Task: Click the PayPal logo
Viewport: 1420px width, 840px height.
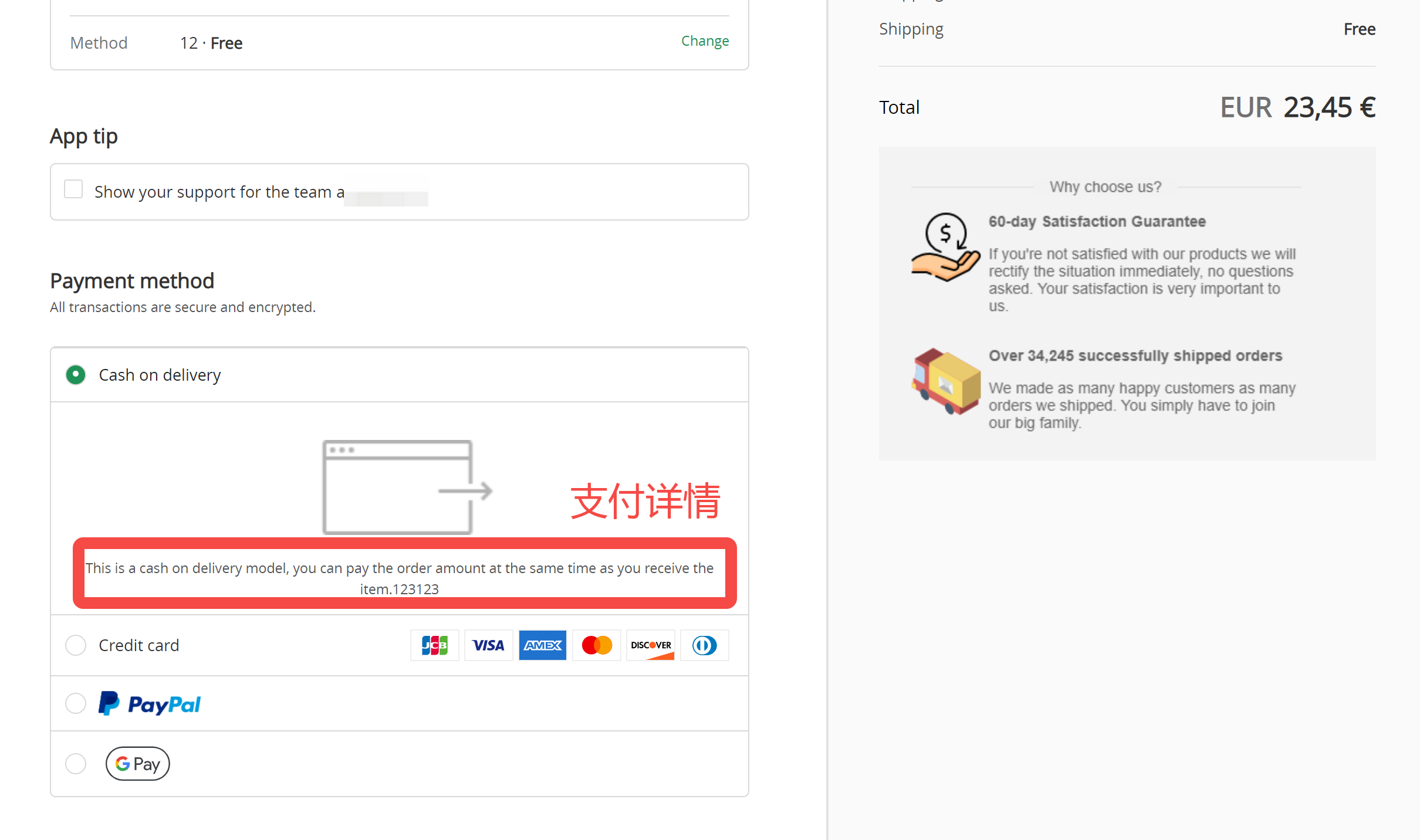Action: point(150,703)
